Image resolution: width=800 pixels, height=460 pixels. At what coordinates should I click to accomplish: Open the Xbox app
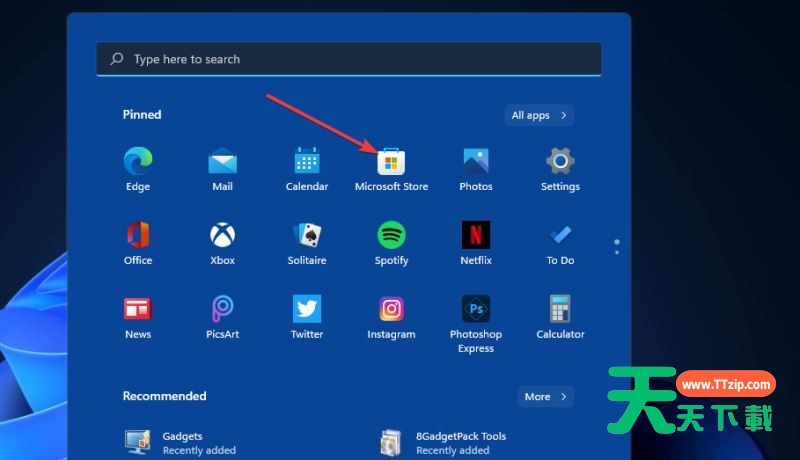tap(222, 243)
